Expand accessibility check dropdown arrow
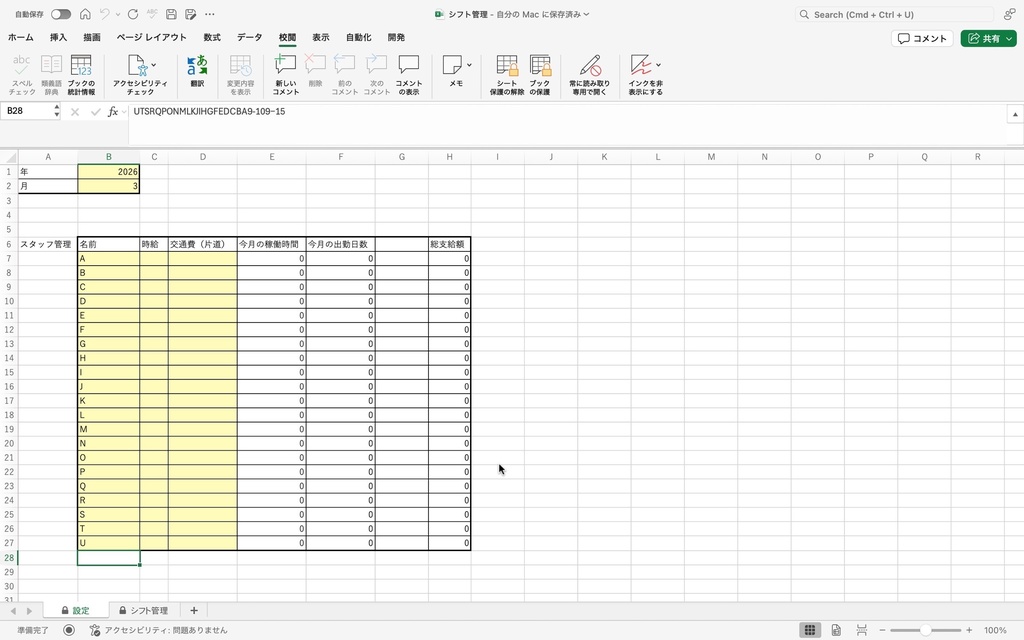The image size is (1024, 640). [153, 65]
